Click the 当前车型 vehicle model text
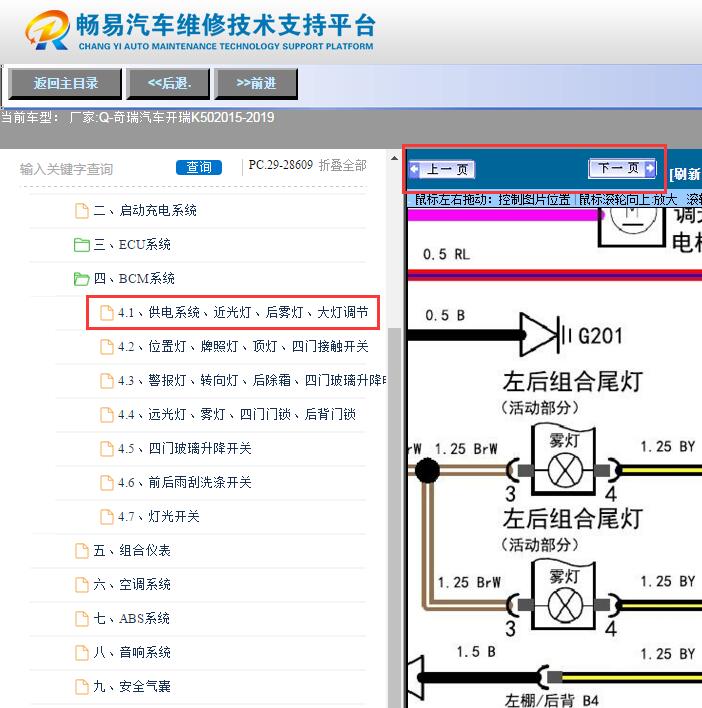Screen dimensions: 702x708 point(138,117)
